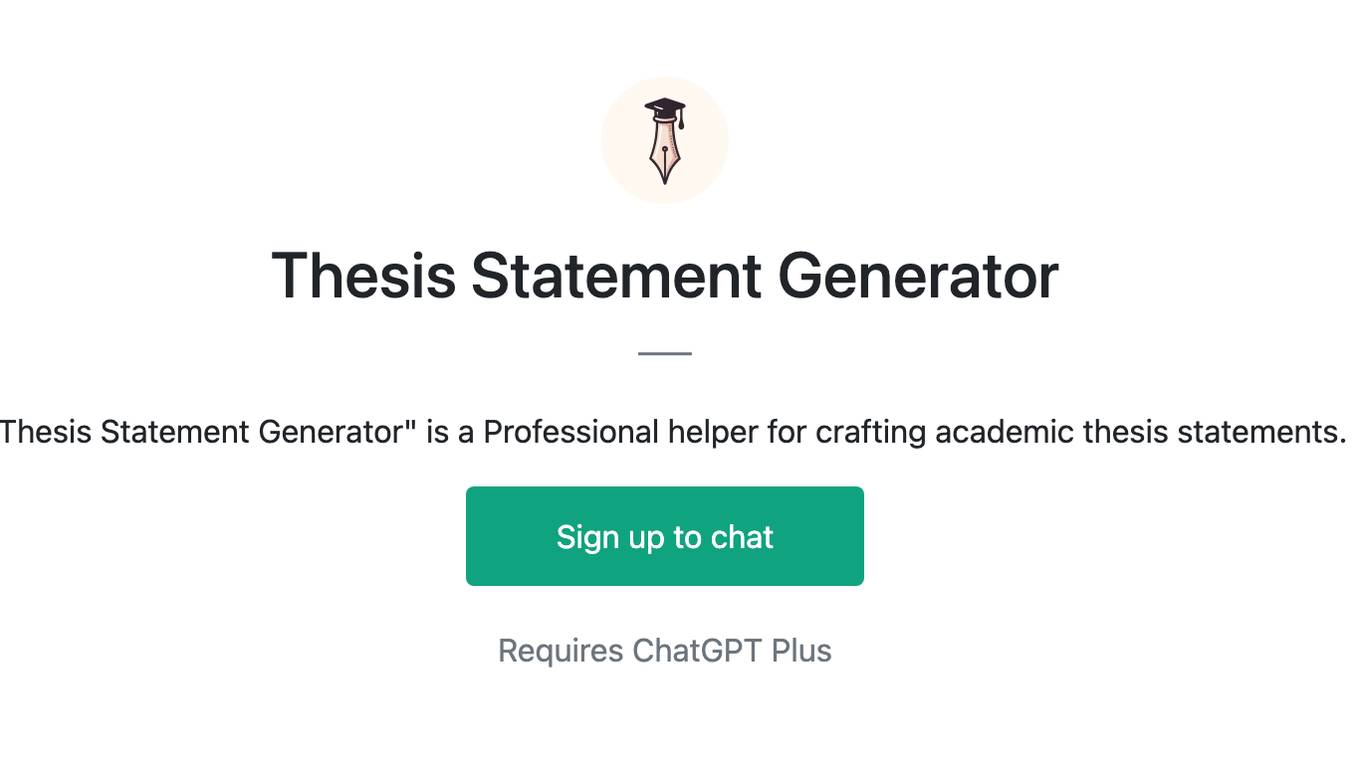Click the words academic thesis statements
This screenshot has height=764, width=1360.
(x=1141, y=432)
